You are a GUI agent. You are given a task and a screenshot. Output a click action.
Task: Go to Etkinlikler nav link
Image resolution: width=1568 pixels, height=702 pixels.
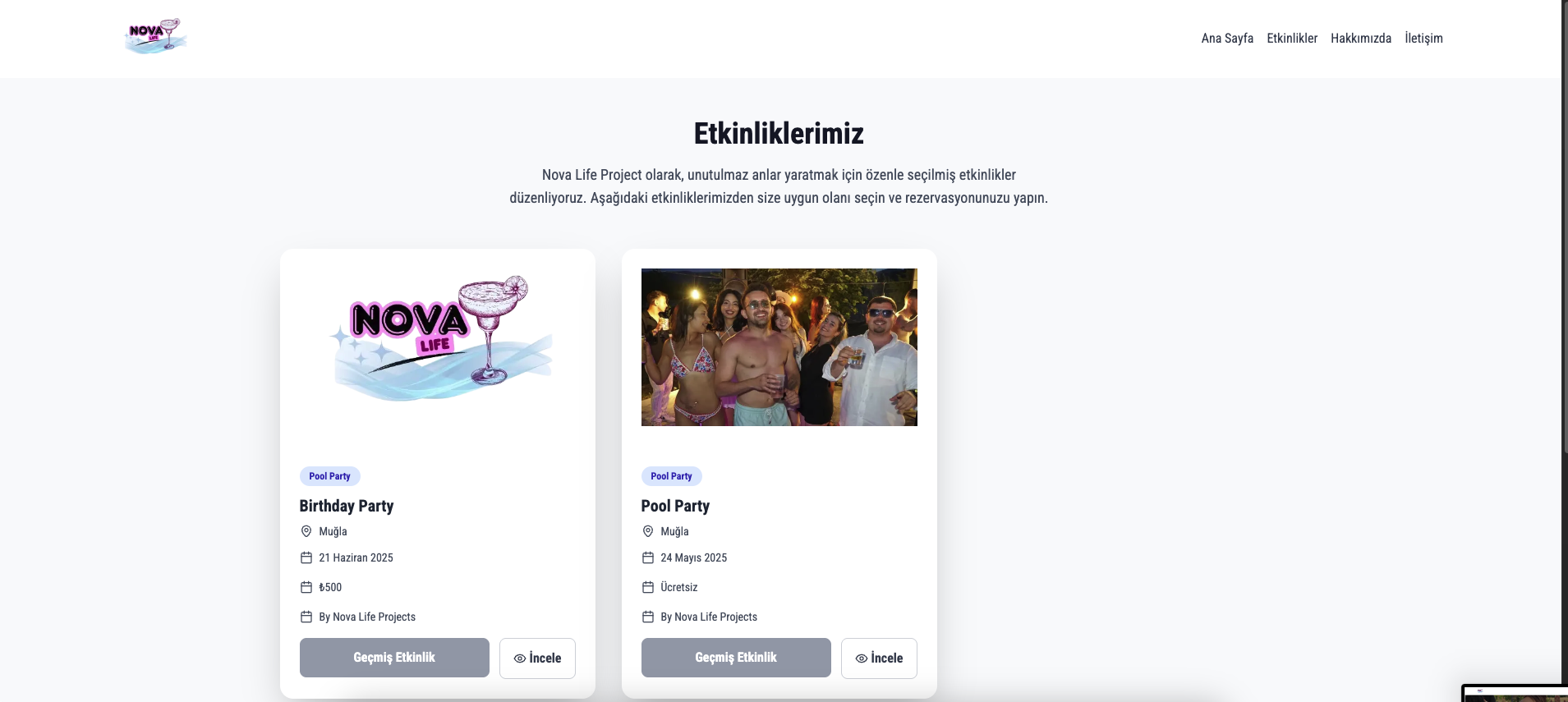coord(1292,39)
